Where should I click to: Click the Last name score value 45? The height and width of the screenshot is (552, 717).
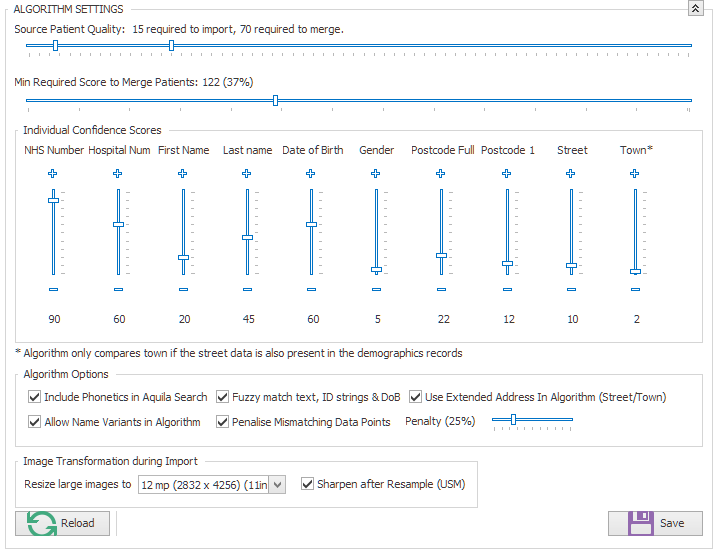[x=248, y=319]
